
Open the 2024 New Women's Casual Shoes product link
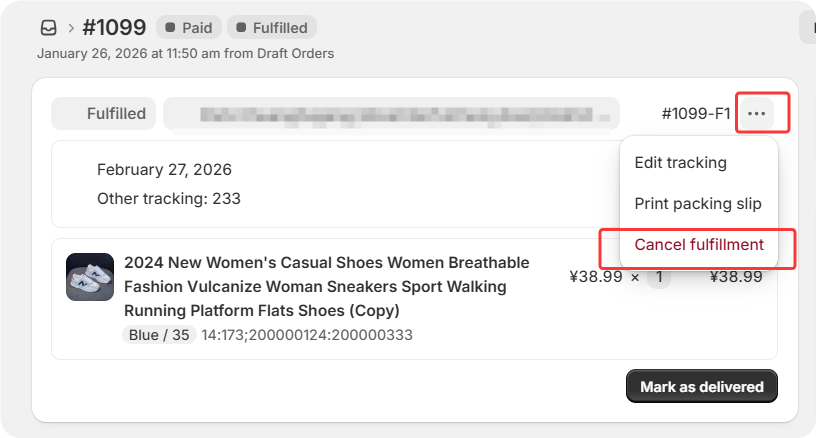click(326, 287)
